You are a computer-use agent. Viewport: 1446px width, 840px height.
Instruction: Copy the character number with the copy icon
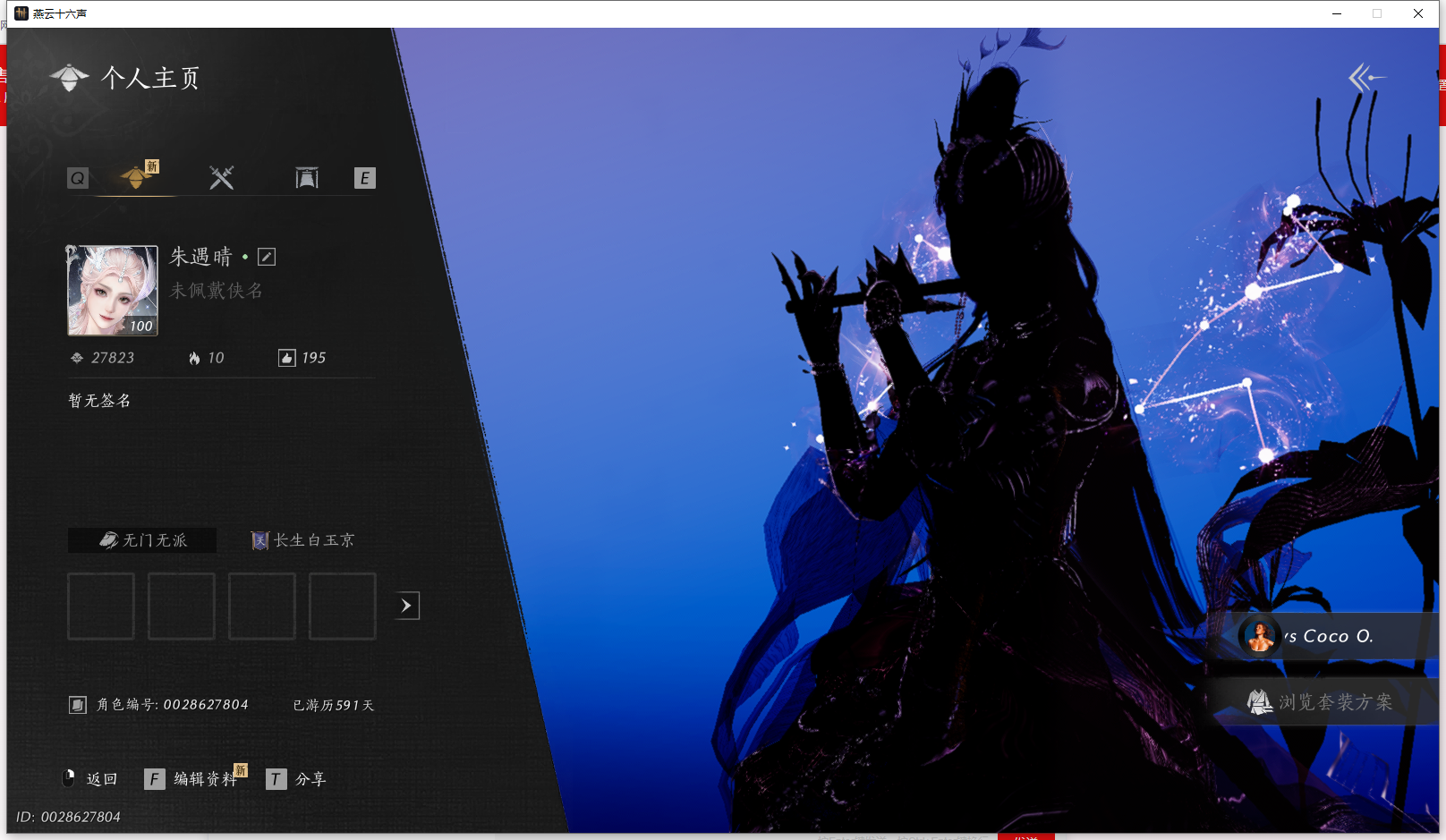click(x=78, y=705)
